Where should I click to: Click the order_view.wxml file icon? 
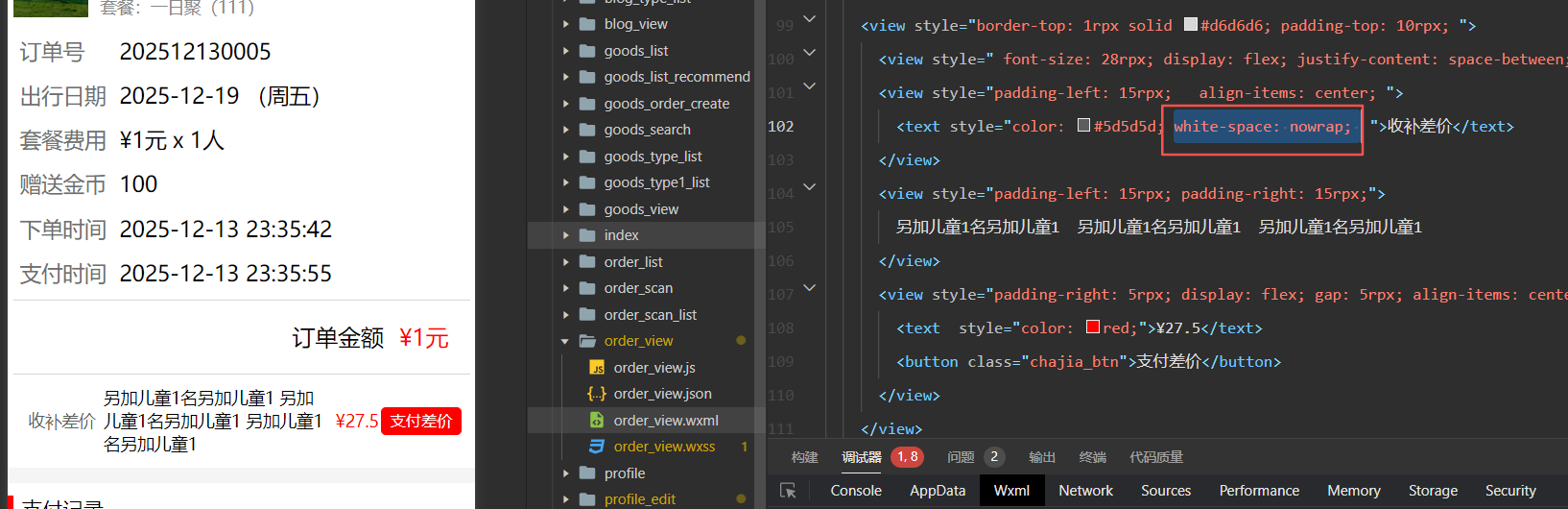[x=597, y=421]
